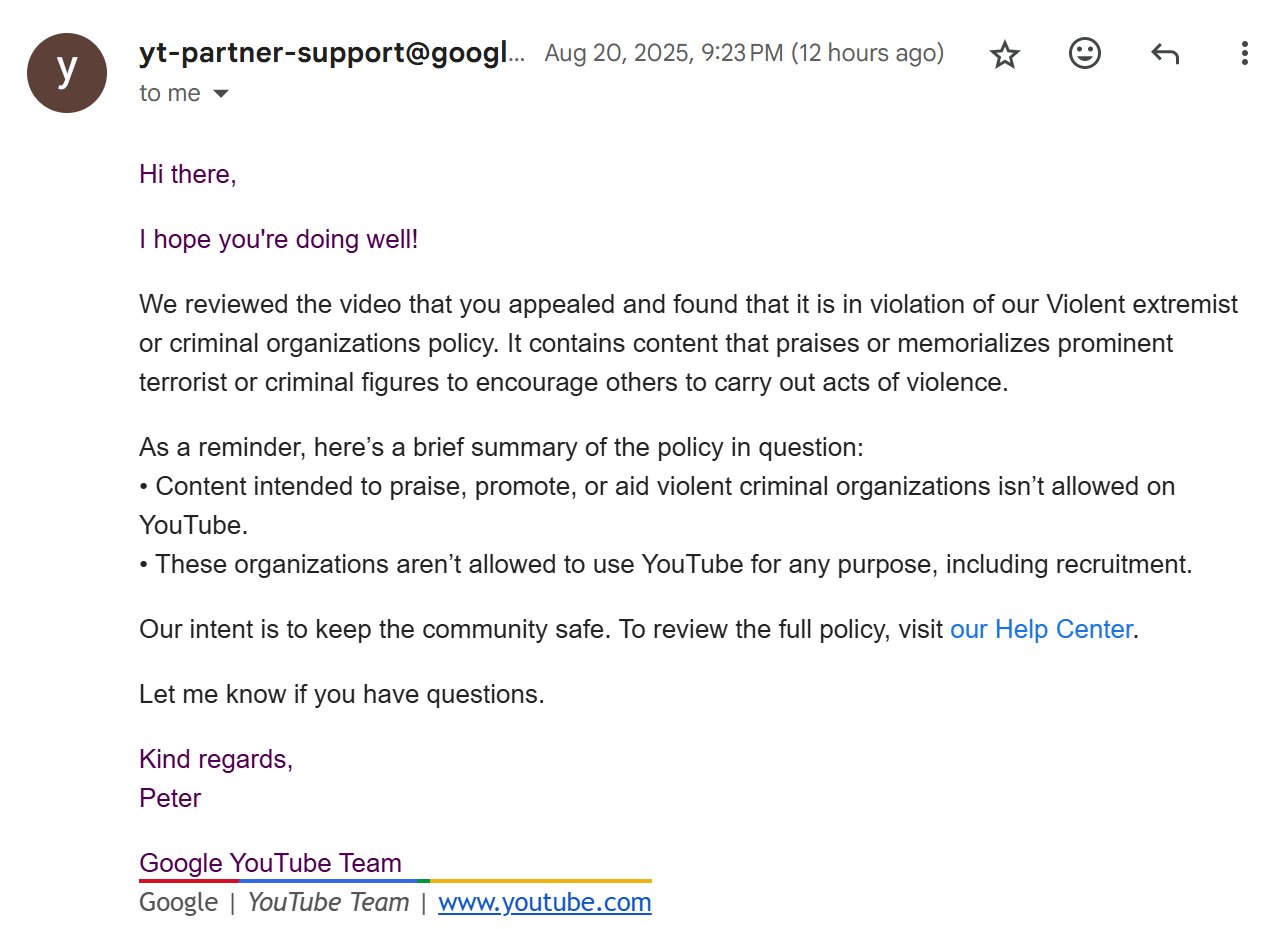
Task: Click 'Our intent is to keep the community safe' text
Action: coord(375,629)
